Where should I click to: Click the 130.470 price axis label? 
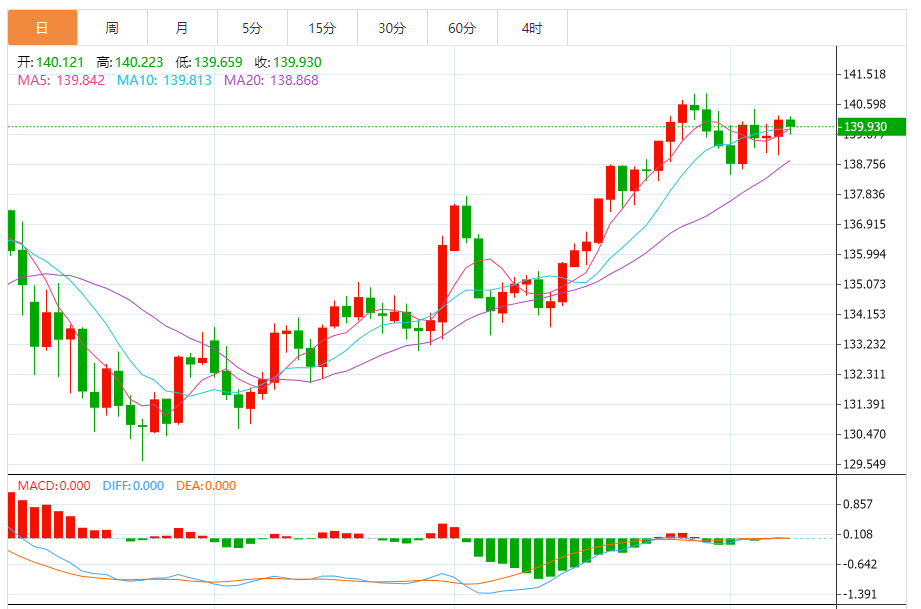click(x=864, y=435)
